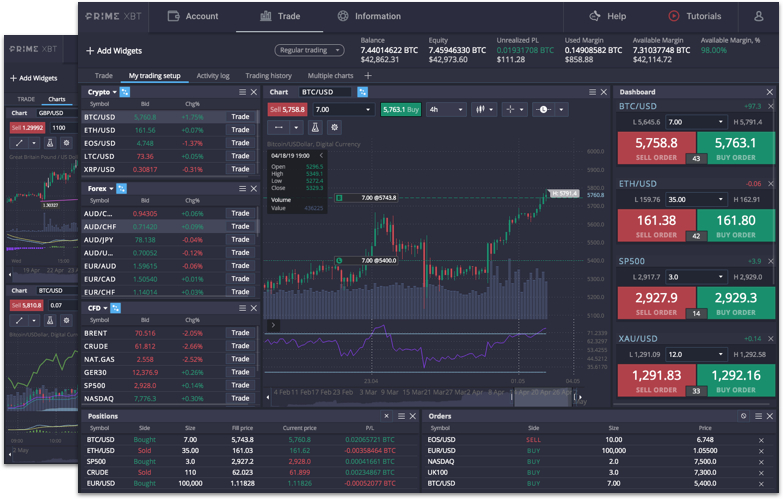Add a new workspace tab with plus icon
The image size is (783, 499).
pyautogui.click(x=368, y=76)
